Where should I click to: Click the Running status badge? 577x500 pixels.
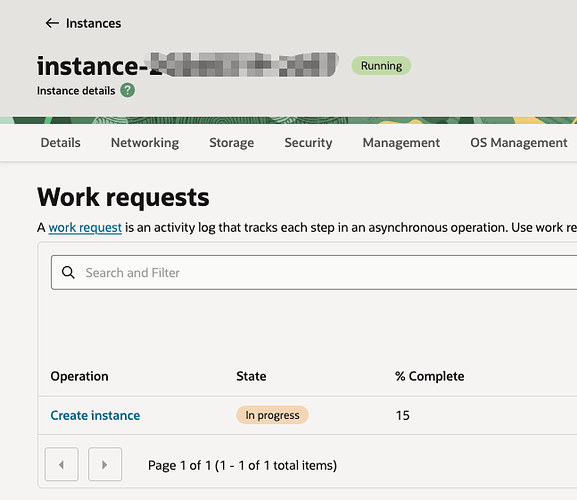[381, 66]
